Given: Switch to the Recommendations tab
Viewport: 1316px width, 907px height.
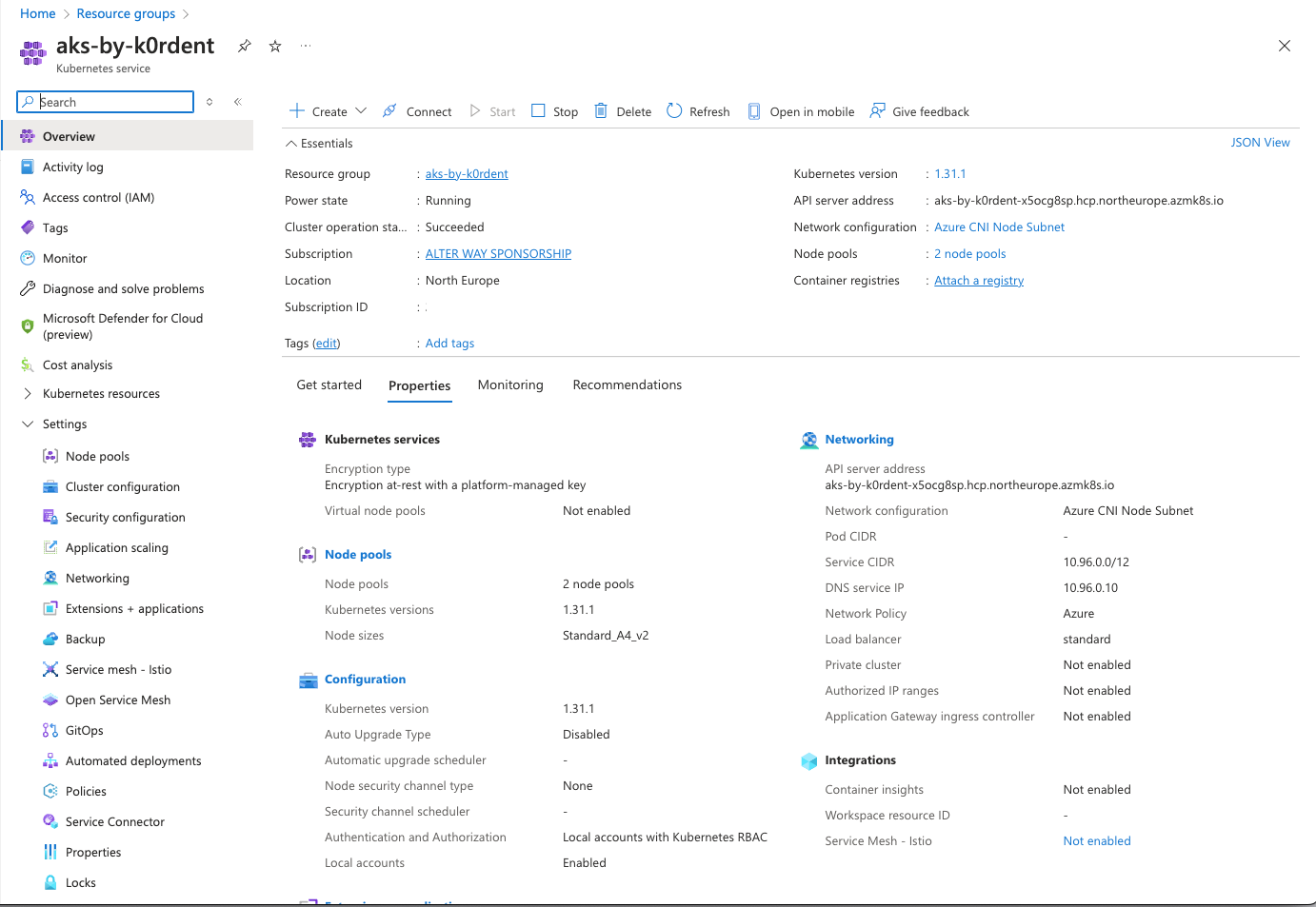Looking at the screenshot, I should tap(627, 385).
